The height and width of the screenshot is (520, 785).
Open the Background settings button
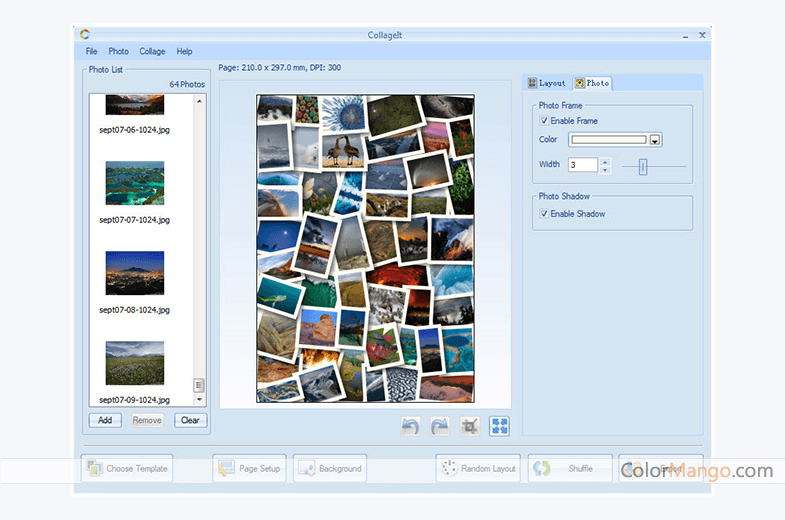click(329, 468)
